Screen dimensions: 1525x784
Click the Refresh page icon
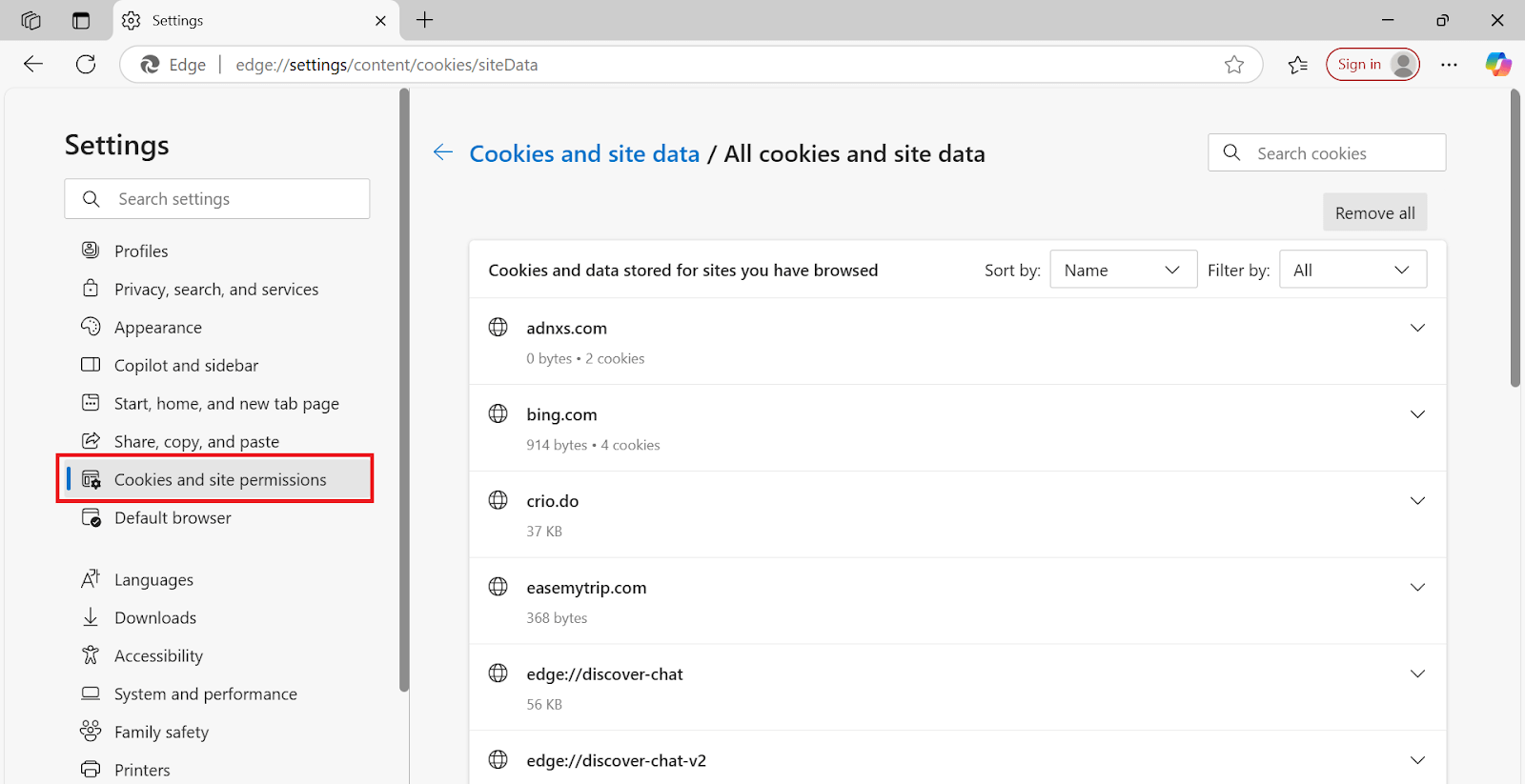point(86,65)
